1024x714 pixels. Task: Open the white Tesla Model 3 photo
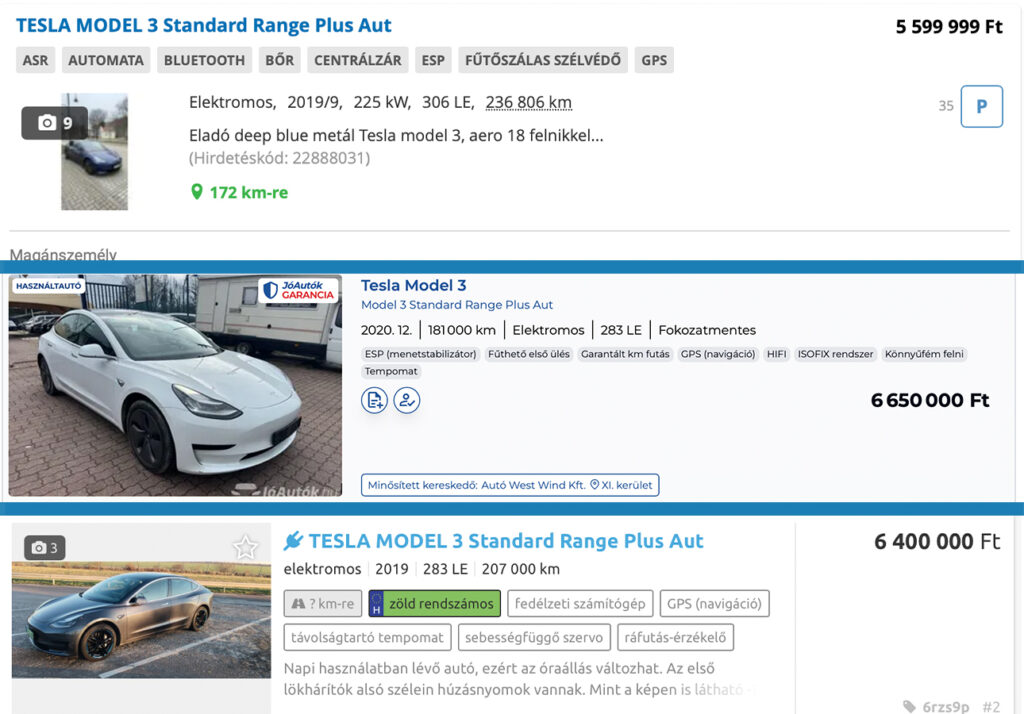[175, 385]
